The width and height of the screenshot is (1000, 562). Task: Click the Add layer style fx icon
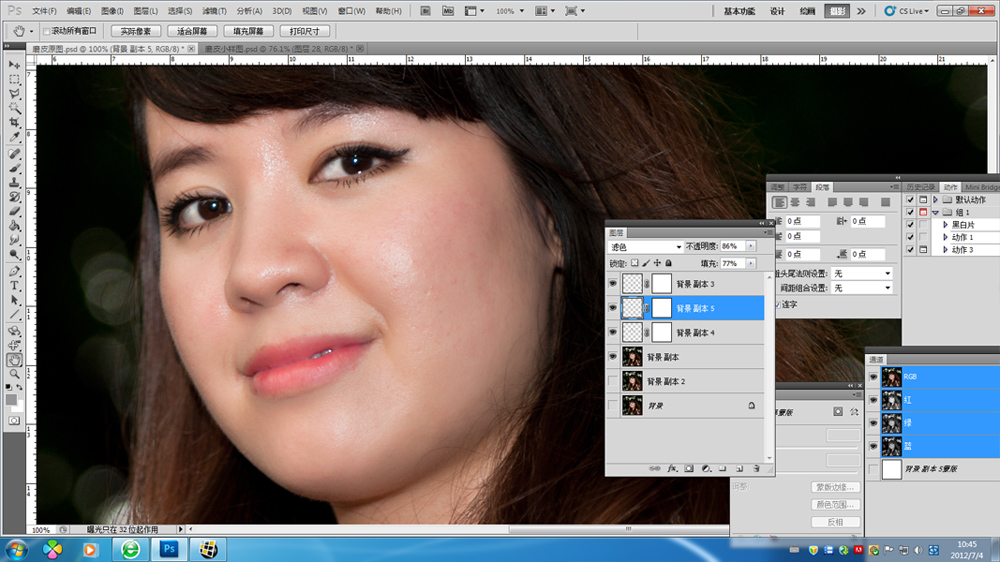[673, 467]
